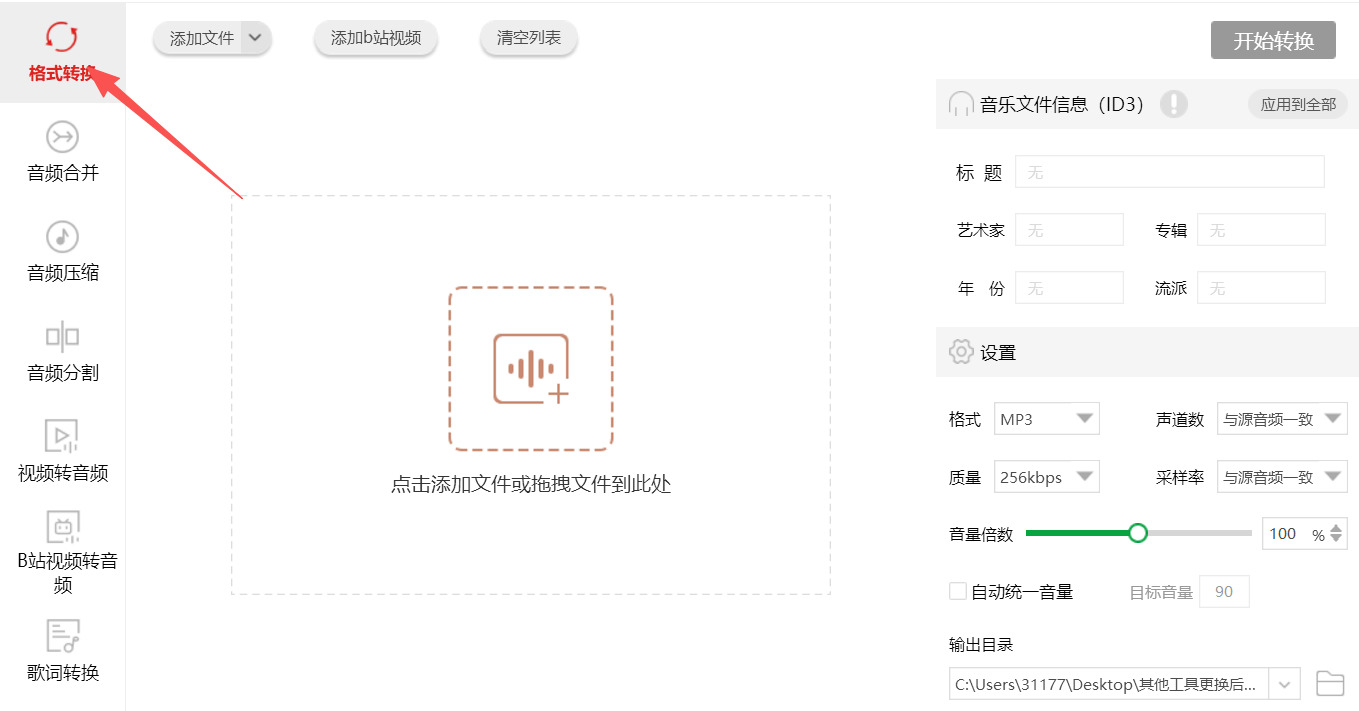Click the 清空列表 button
This screenshot has width=1359, height=711.
pyautogui.click(x=529, y=38)
